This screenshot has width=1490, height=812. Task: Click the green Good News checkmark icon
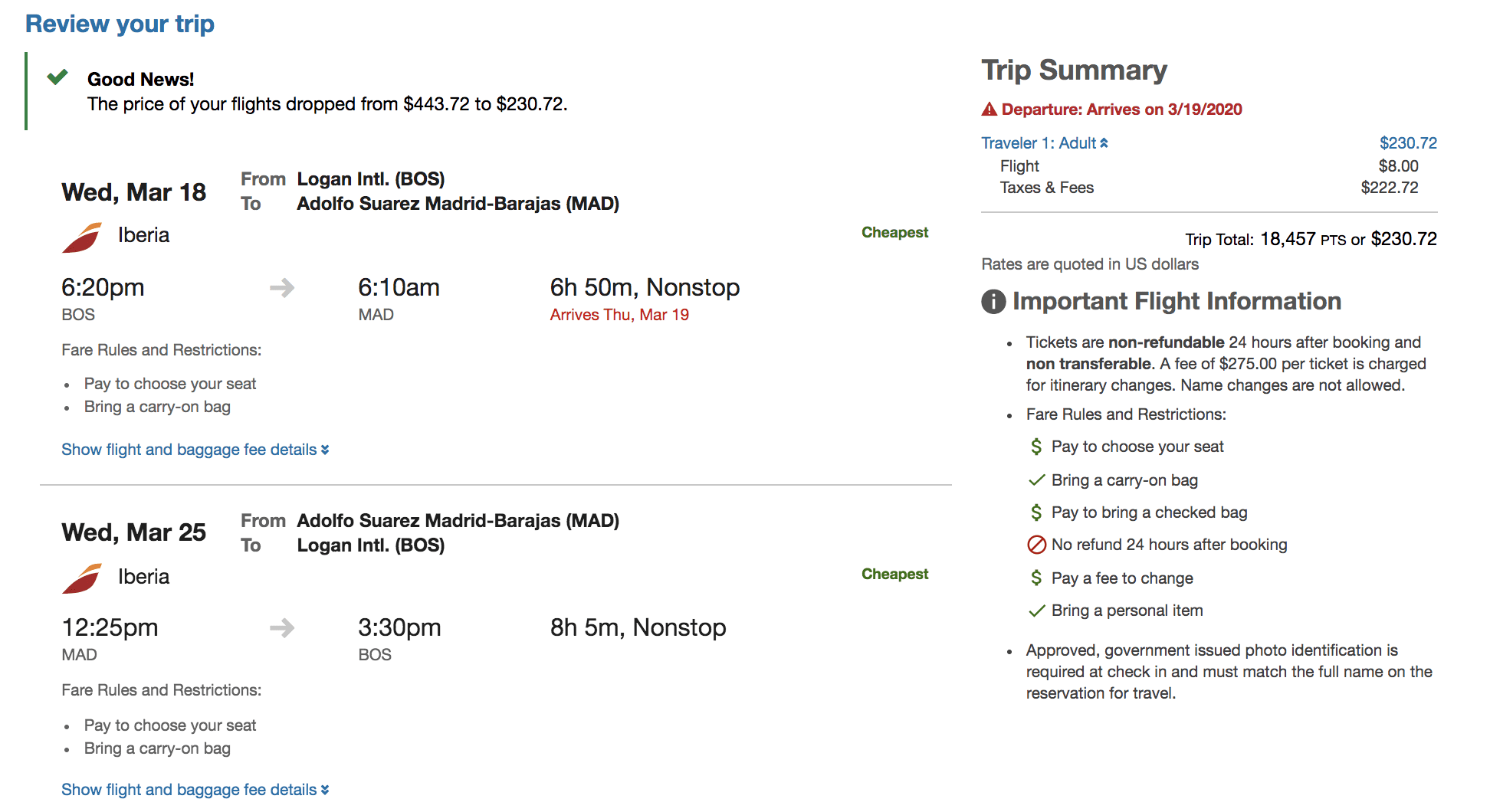pyautogui.click(x=57, y=77)
